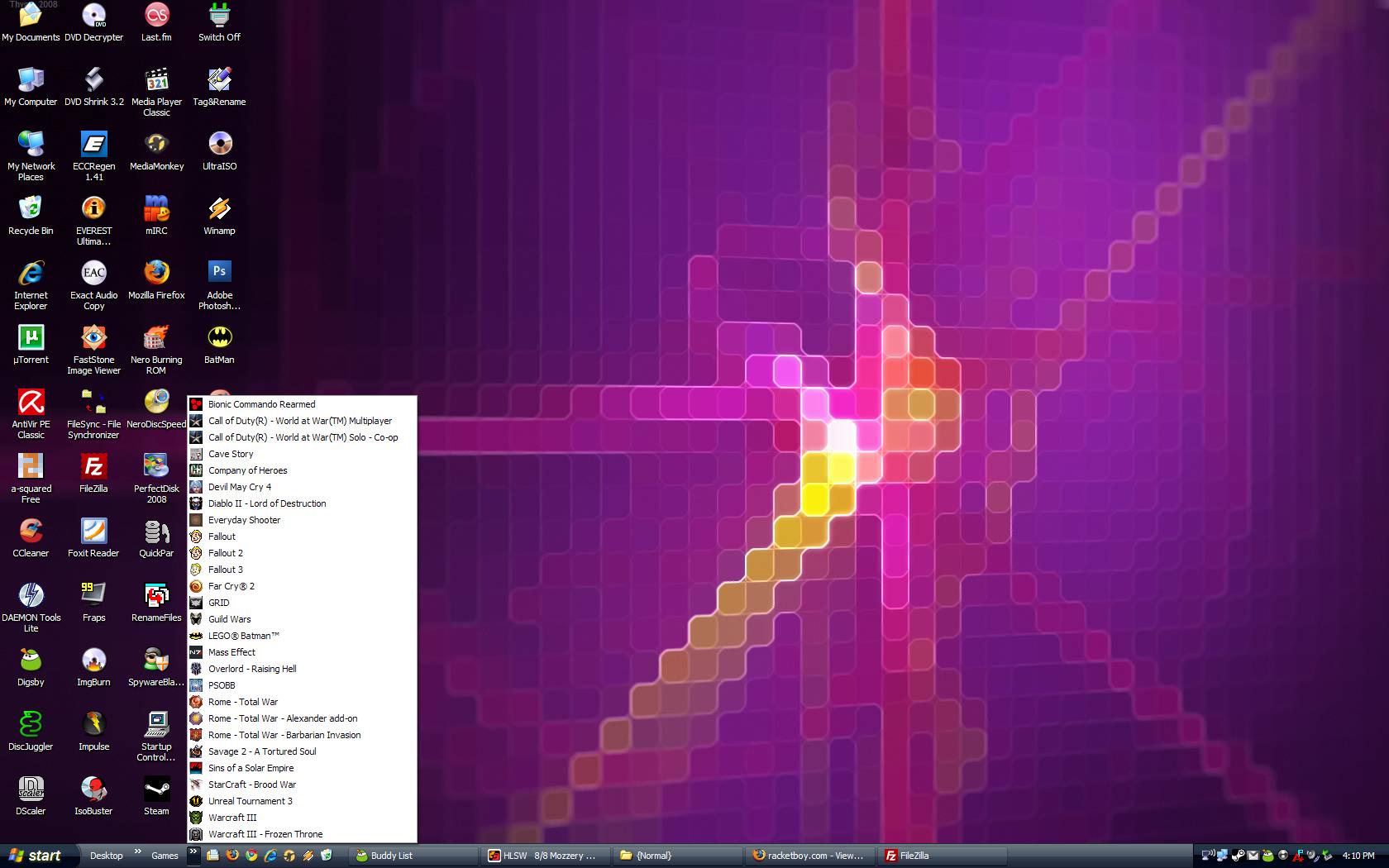
Task: Select the CCleaner desktop icon
Action: [x=31, y=537]
